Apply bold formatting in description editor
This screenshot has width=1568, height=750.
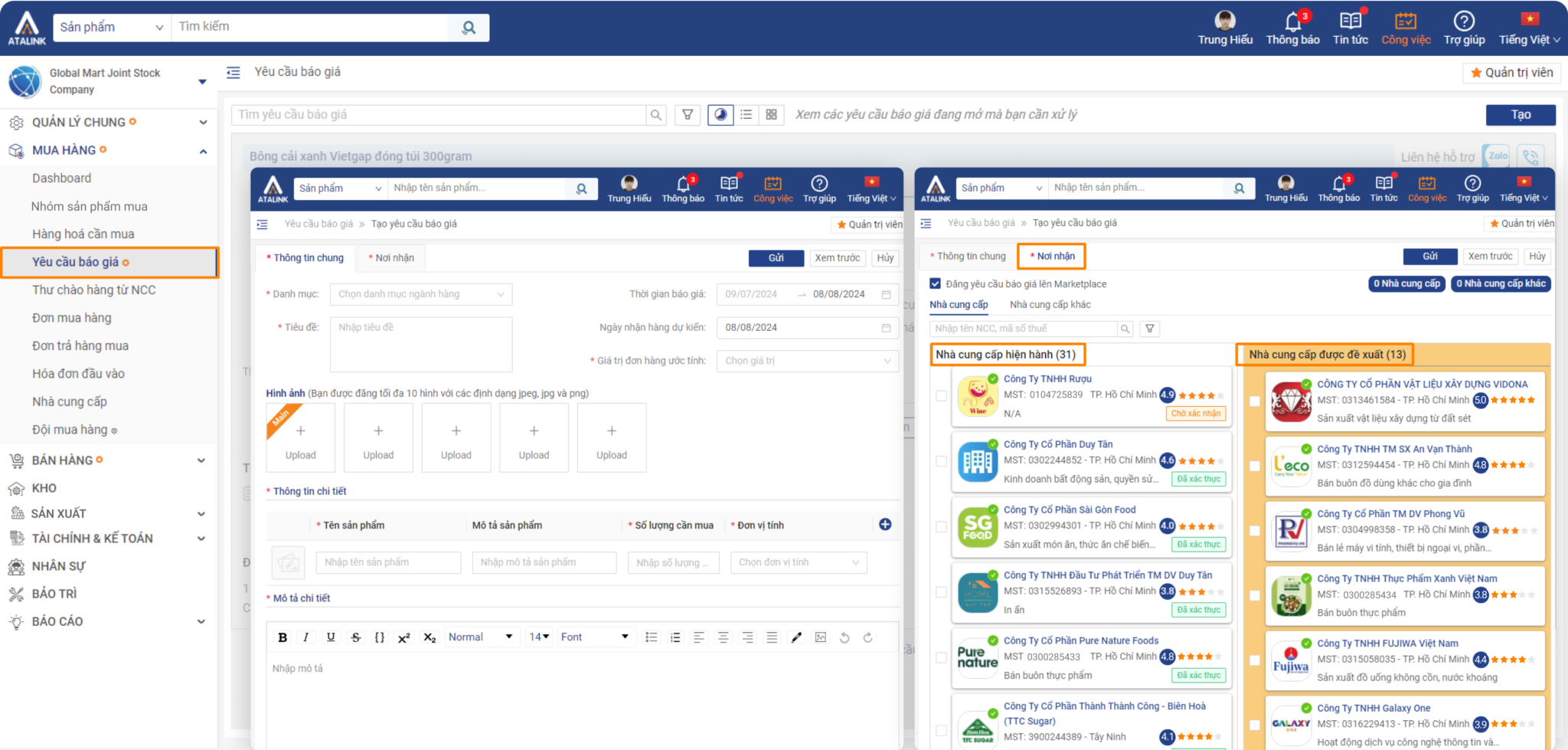tap(283, 637)
